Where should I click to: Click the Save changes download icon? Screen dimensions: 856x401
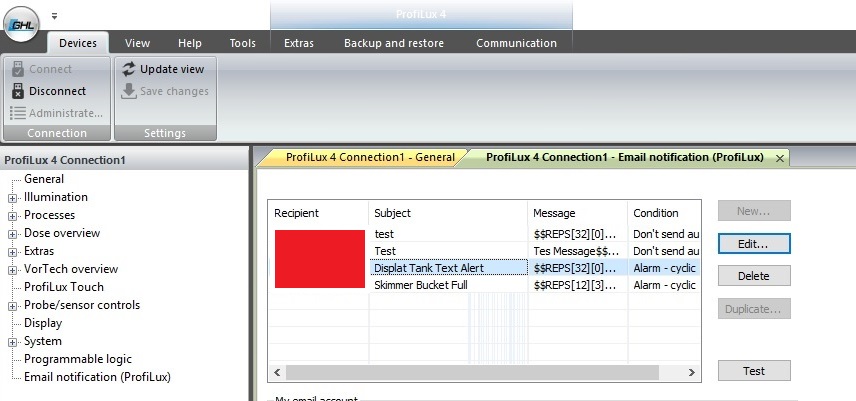pos(129,91)
